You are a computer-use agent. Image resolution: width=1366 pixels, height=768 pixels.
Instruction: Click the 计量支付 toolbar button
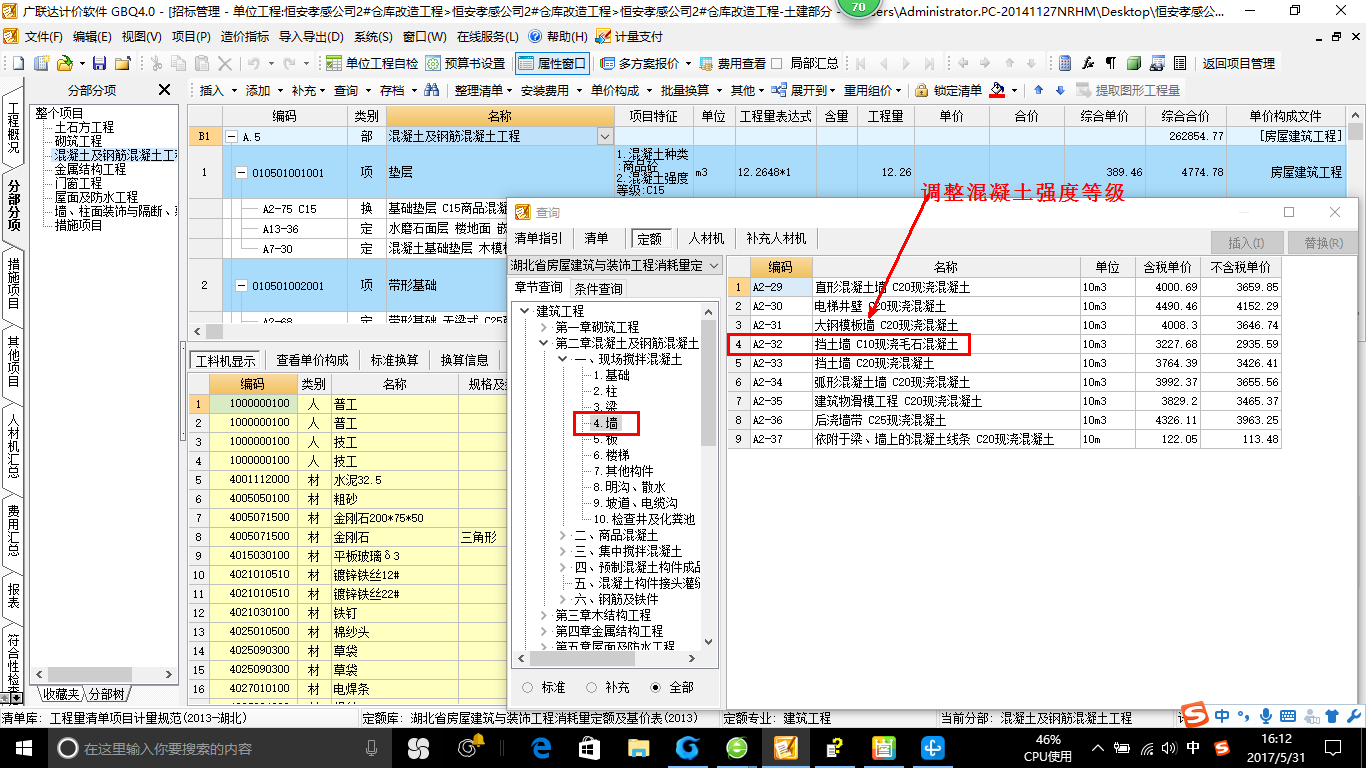coord(629,36)
